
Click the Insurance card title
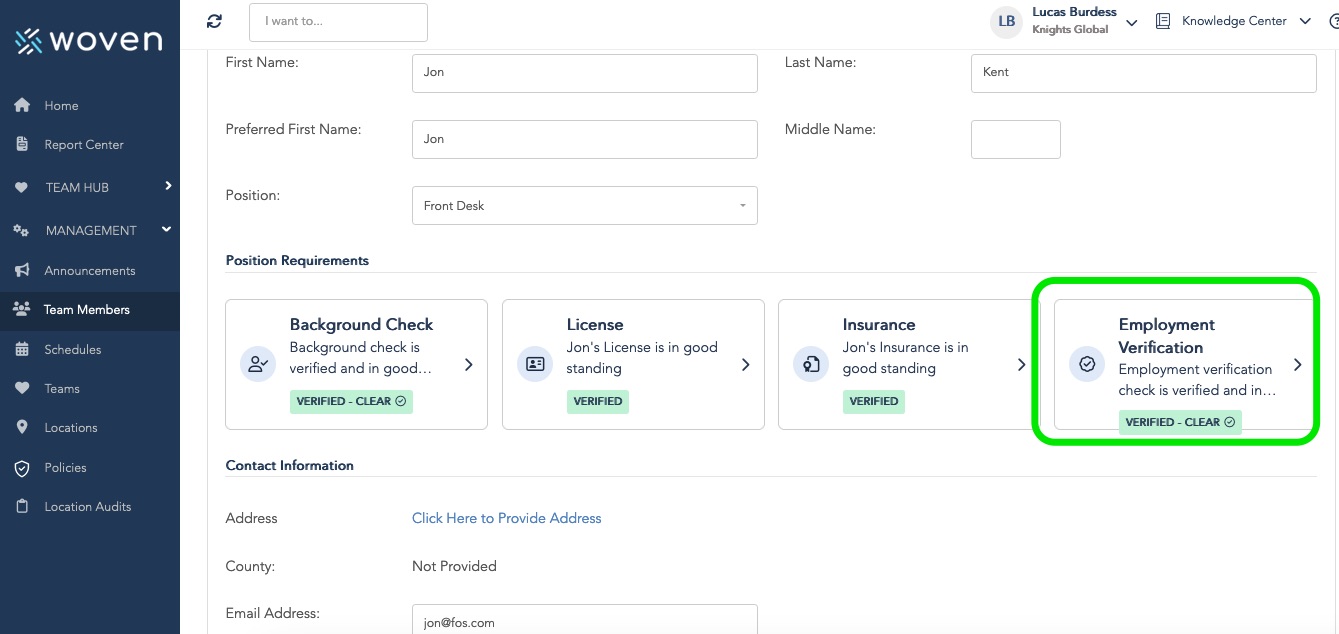click(879, 324)
